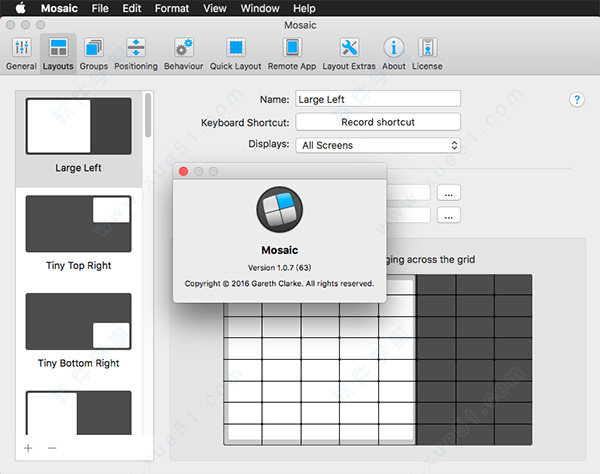Select the Tiny Bottom Right layout thumbnail
This screenshot has width=600, height=474.
pyautogui.click(x=79, y=321)
